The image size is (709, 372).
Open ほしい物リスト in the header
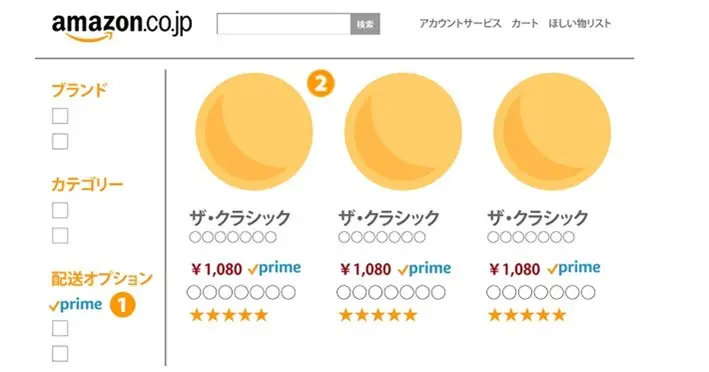[579, 24]
